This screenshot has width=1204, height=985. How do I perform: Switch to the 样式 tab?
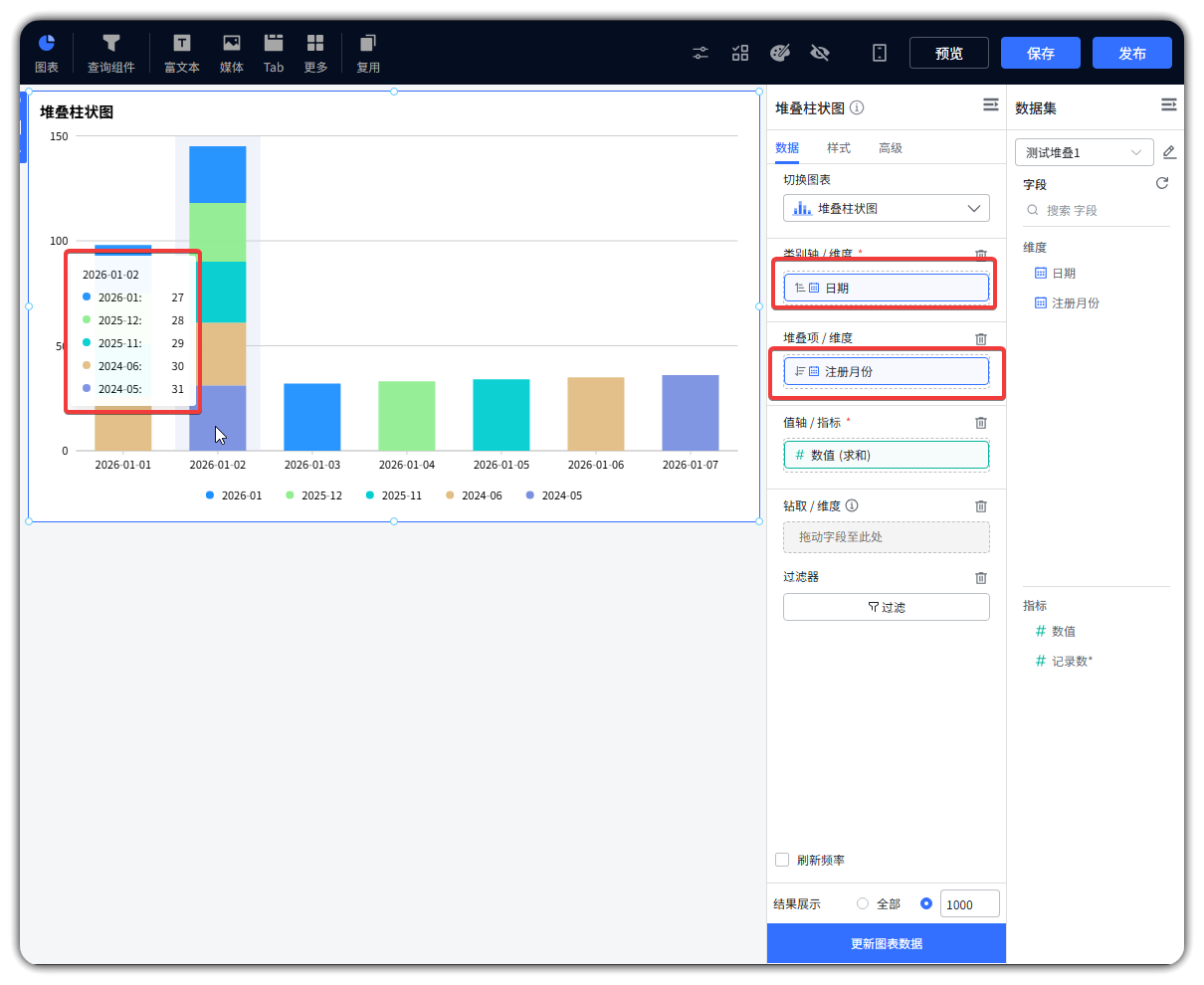click(x=838, y=148)
